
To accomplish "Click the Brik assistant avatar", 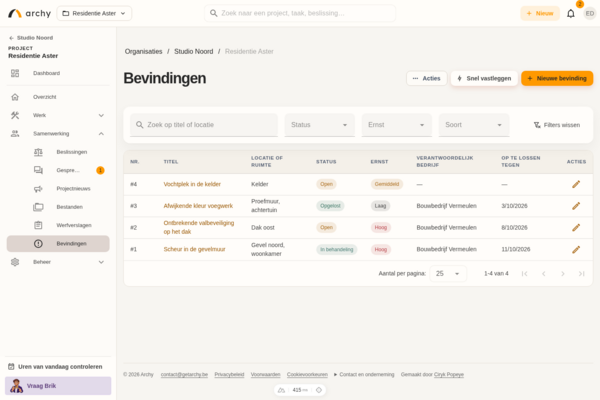I will click(x=16, y=386).
